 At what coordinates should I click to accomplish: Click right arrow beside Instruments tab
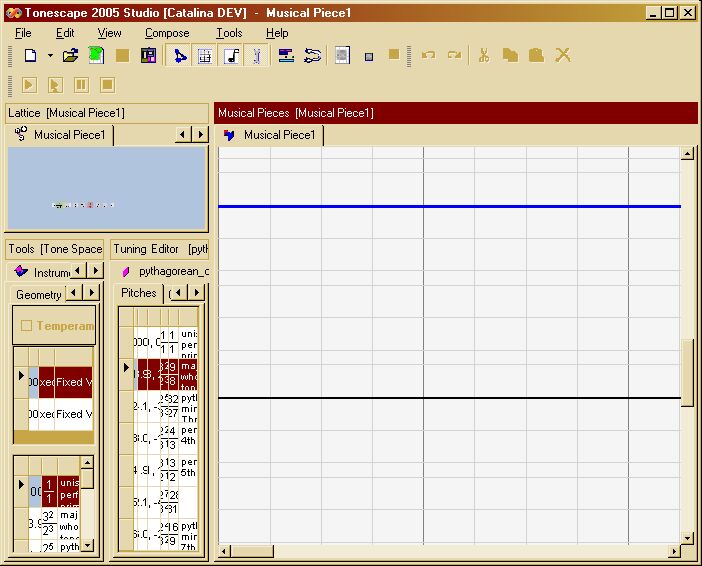pos(95,270)
